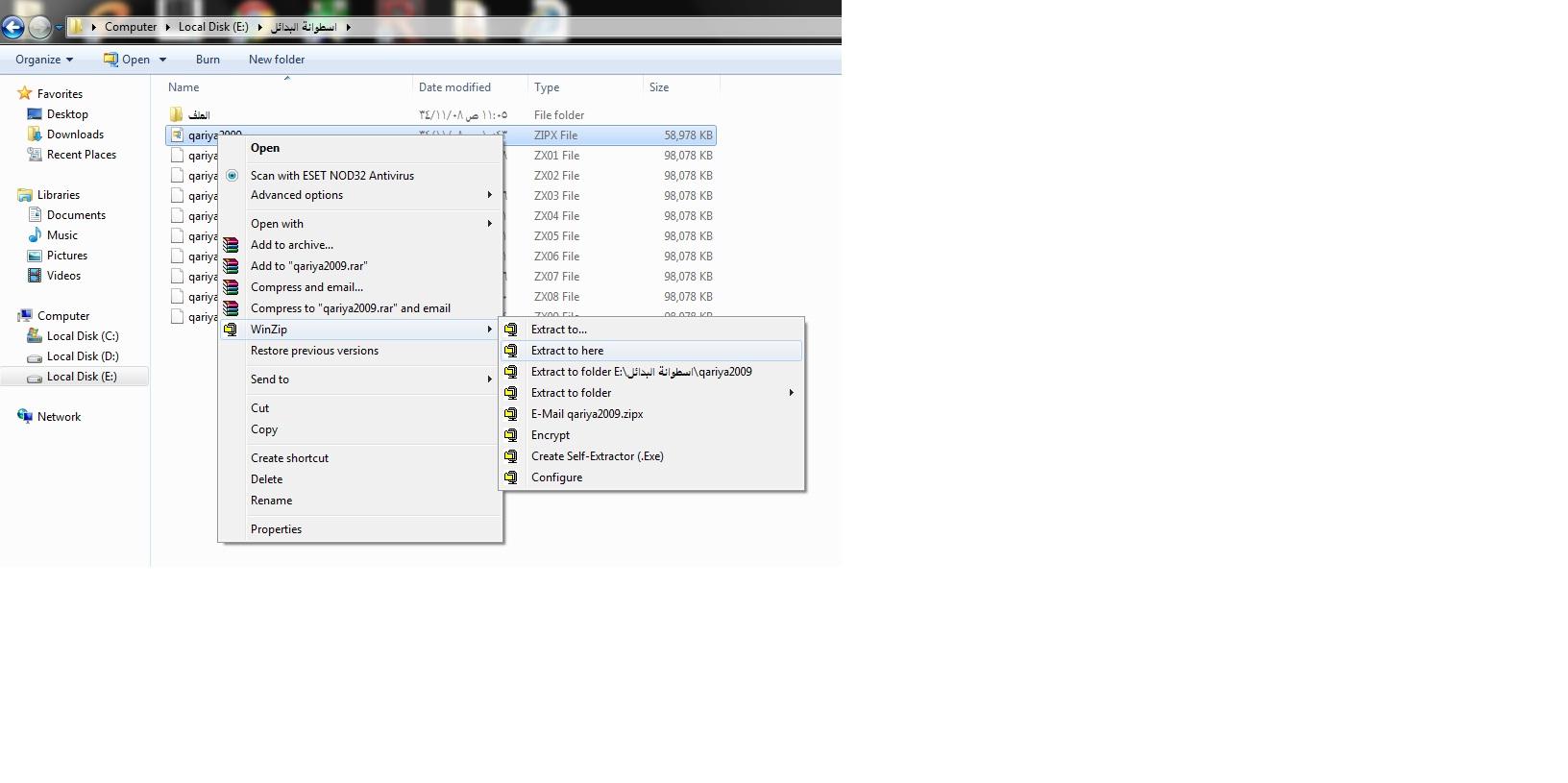Click the Back navigation arrow button

point(13,27)
